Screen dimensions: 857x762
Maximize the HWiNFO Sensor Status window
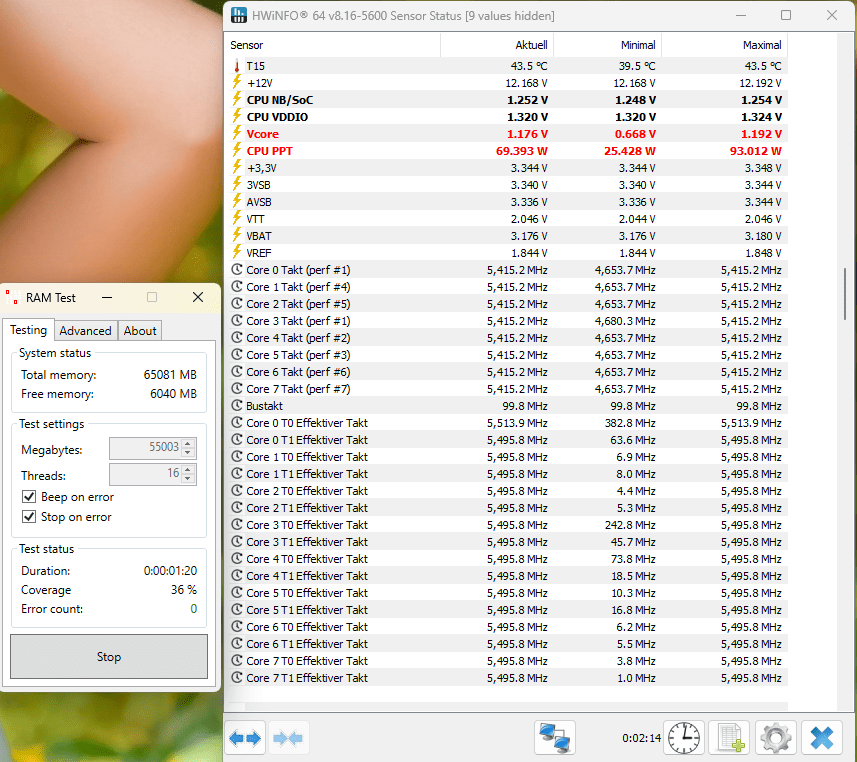pos(786,15)
